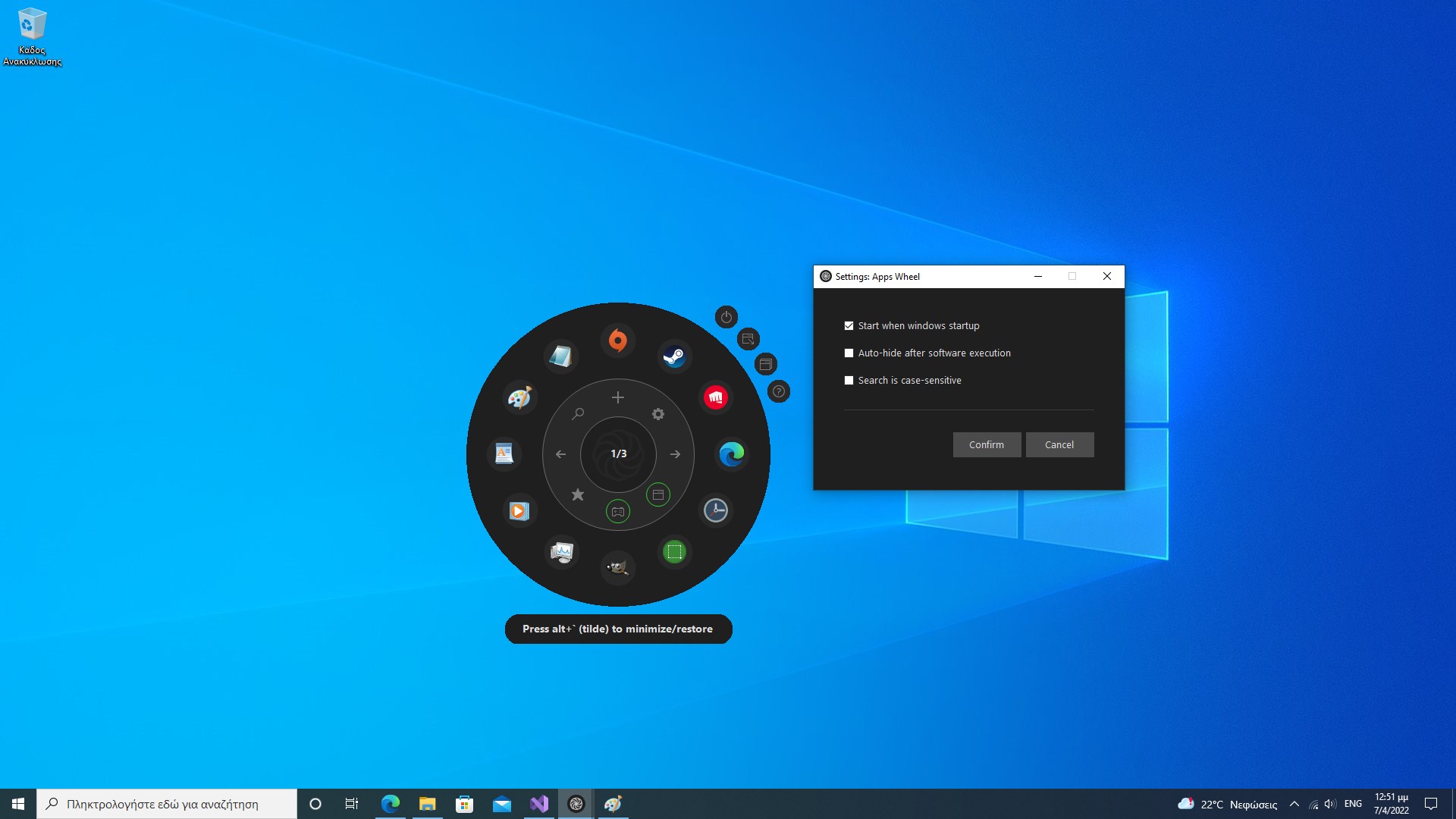1456x819 pixels.
Task: Go to next wheel page arrow
Action: (x=675, y=454)
